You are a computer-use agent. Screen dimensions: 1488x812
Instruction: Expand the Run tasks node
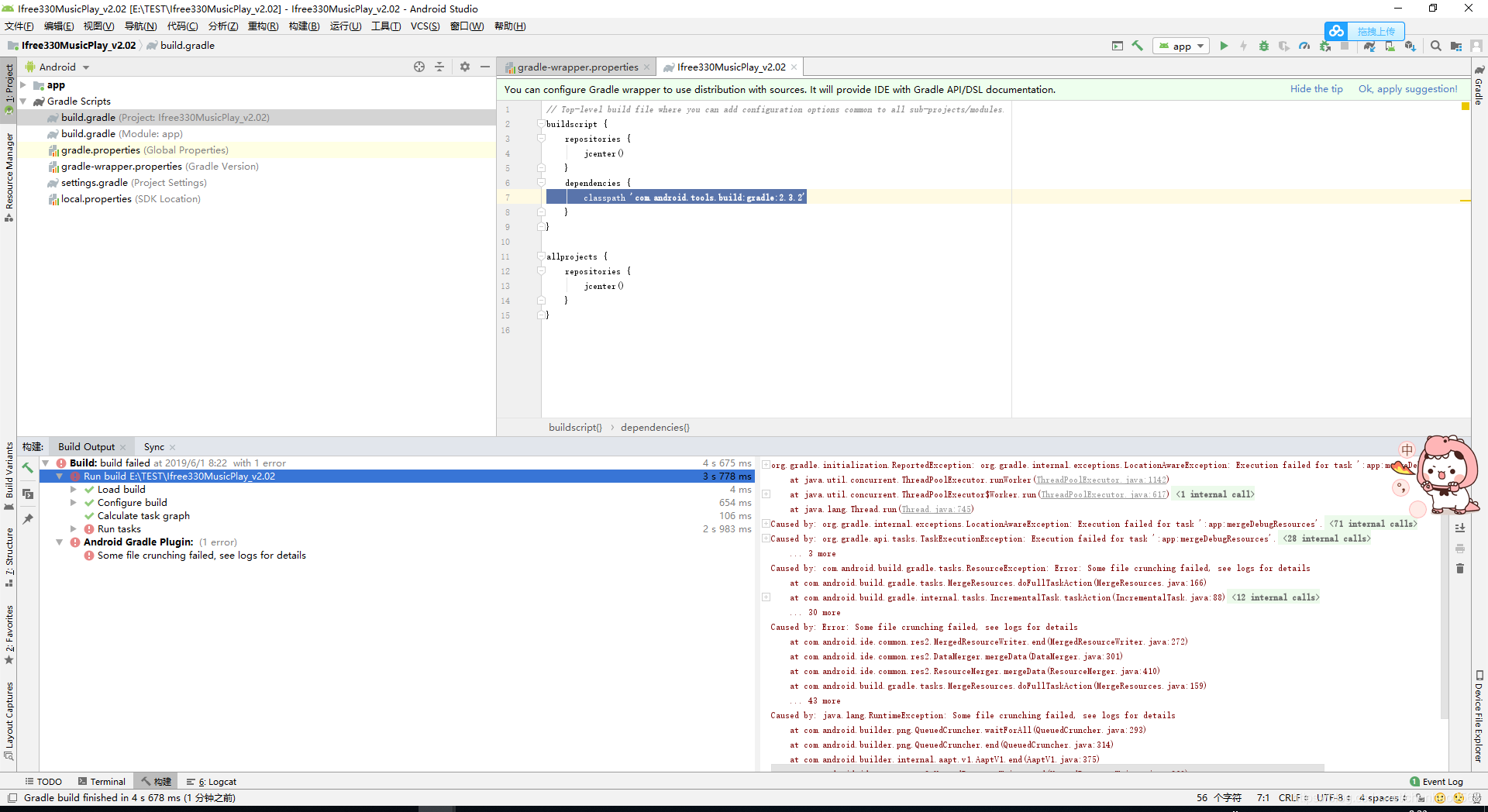point(74,529)
